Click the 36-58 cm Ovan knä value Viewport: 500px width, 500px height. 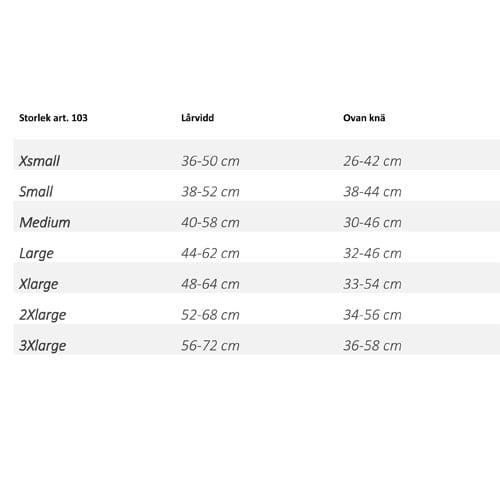(372, 345)
